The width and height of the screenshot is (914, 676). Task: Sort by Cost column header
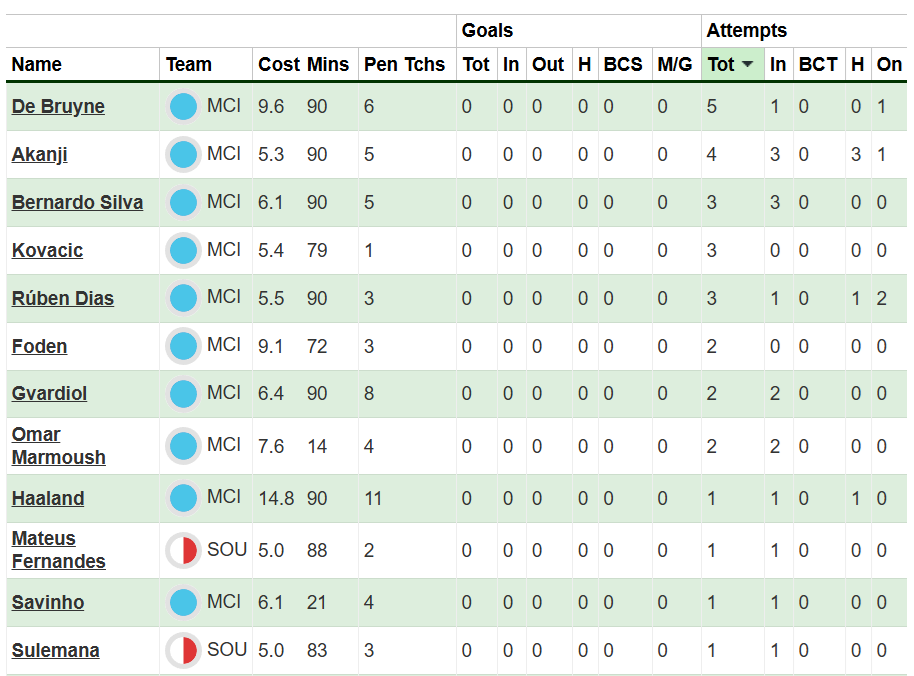point(278,65)
